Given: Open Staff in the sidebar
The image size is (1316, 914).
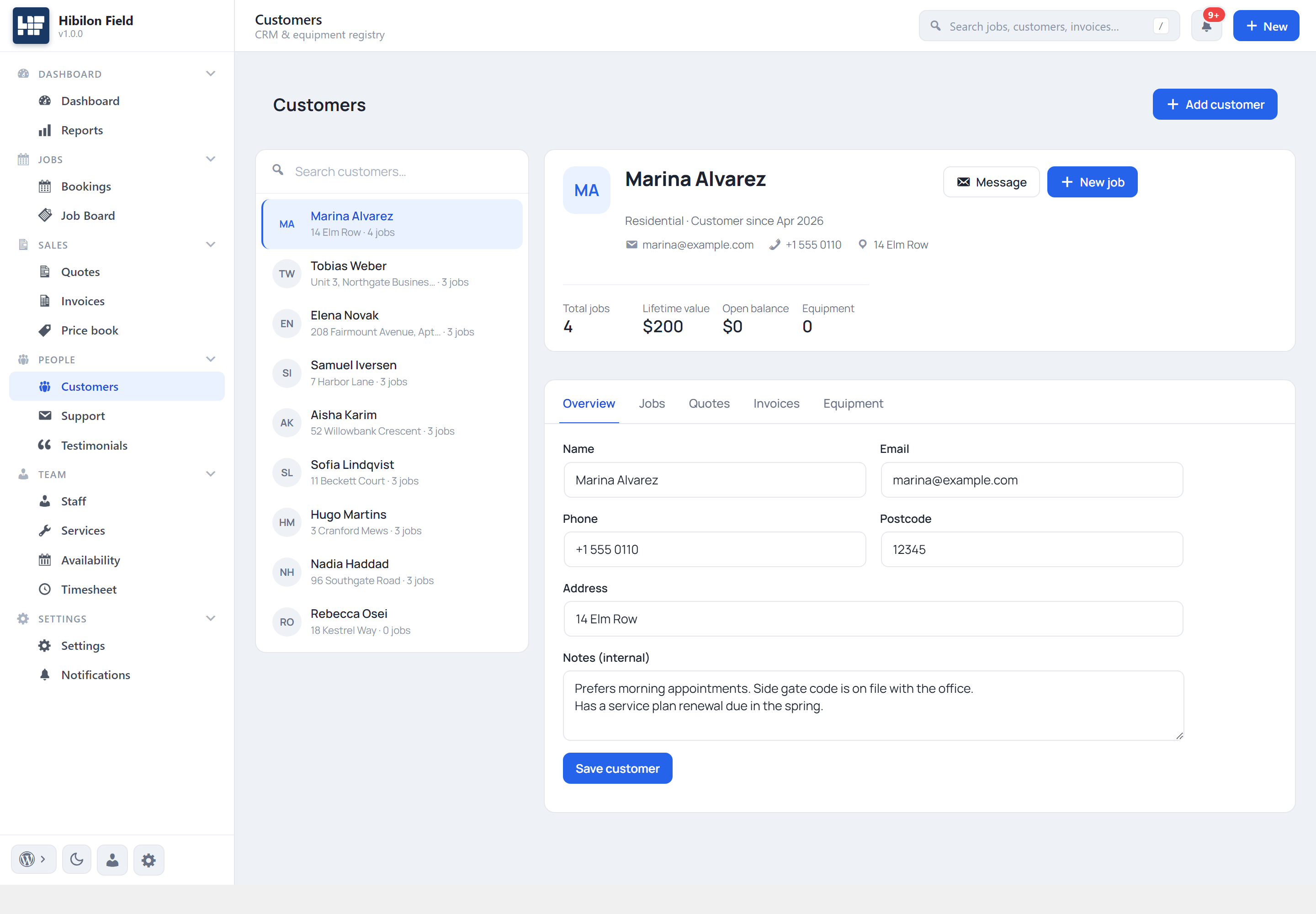Looking at the screenshot, I should tap(117, 501).
